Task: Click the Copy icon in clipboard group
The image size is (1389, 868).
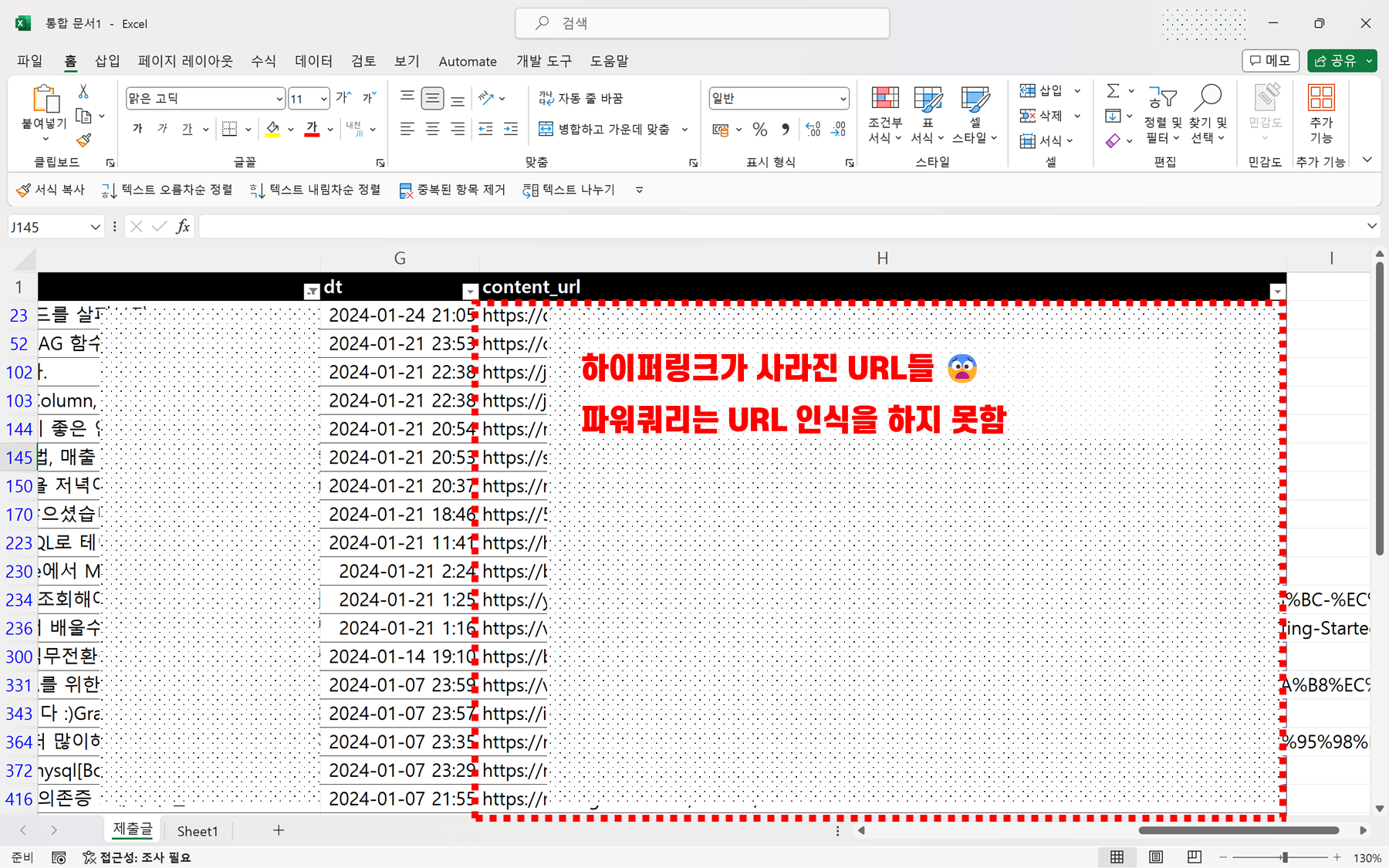Action: (x=83, y=117)
